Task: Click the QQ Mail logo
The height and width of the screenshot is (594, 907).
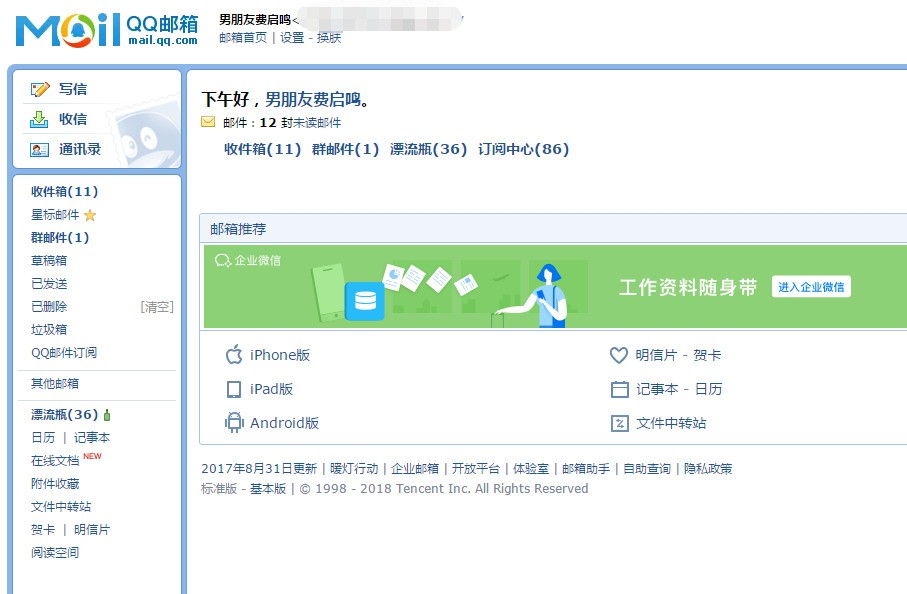Action: 107,29
